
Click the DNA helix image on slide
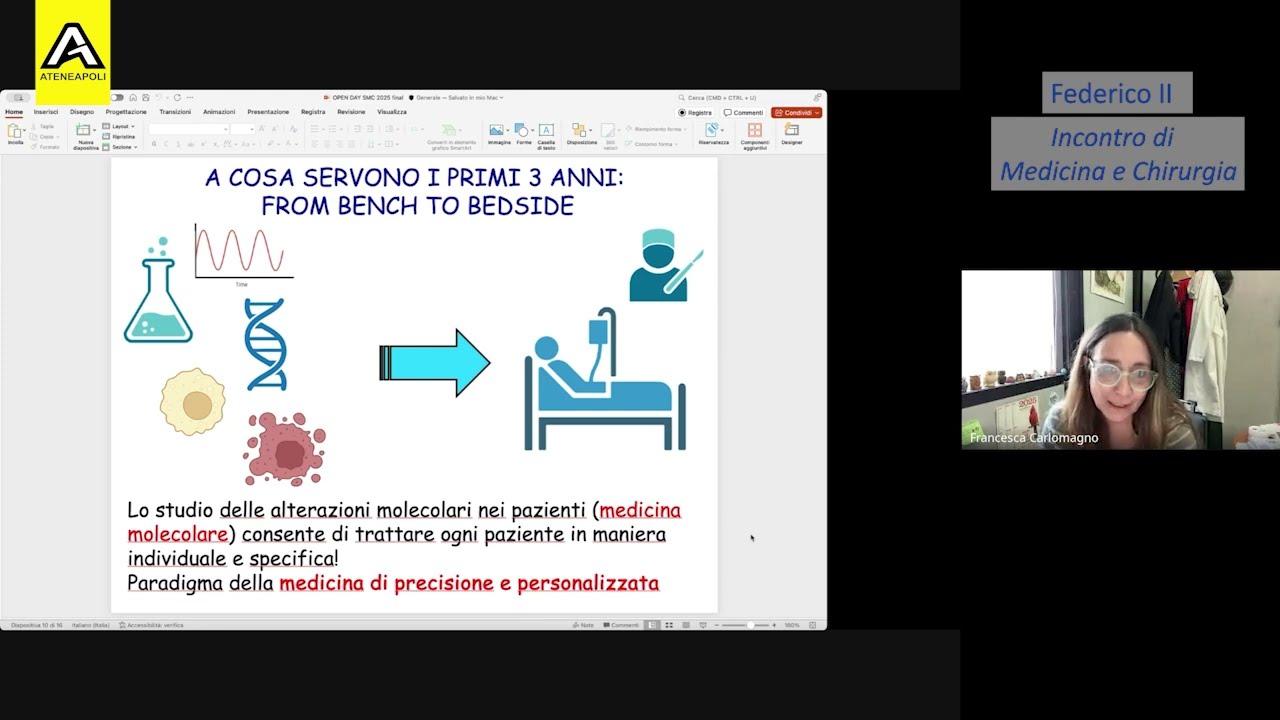point(266,344)
